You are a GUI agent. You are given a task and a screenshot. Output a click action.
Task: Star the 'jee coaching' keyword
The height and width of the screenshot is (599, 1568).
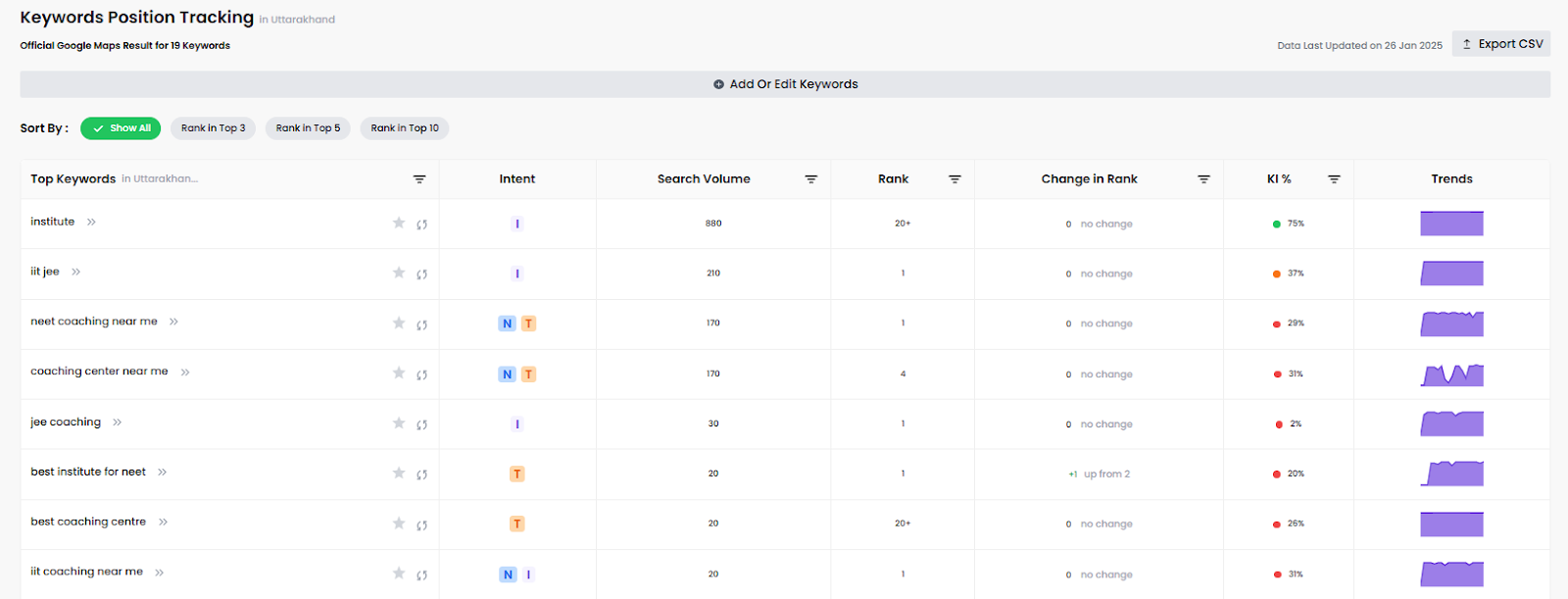[x=399, y=423]
